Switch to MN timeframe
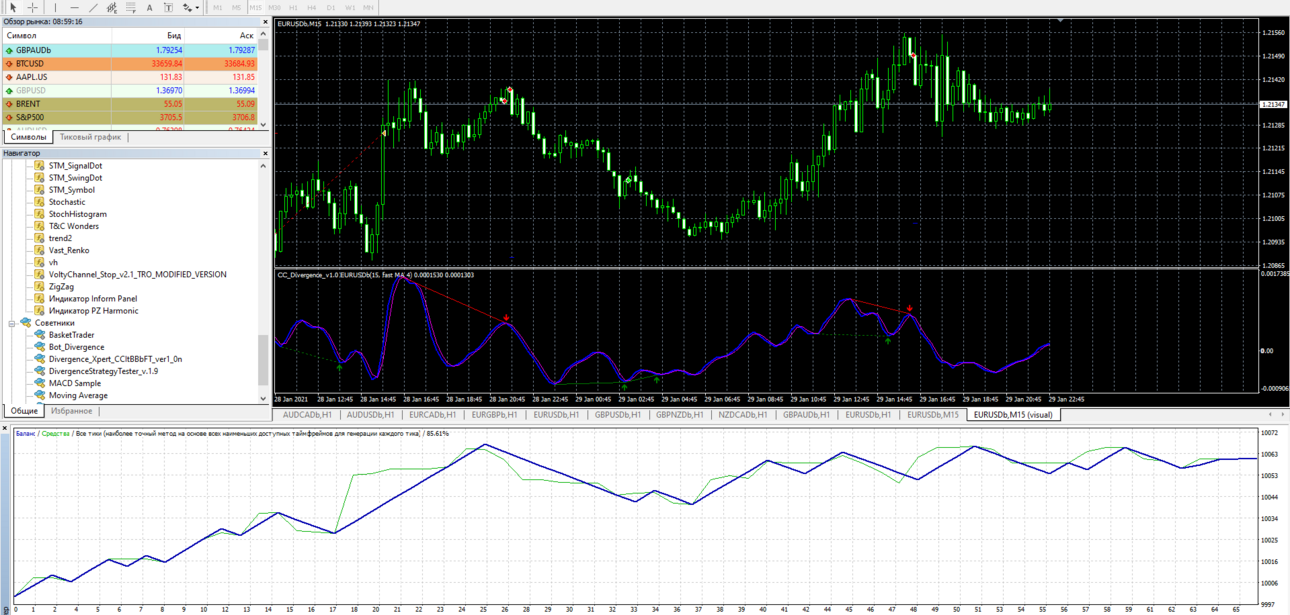Image resolution: width=1290 pixels, height=615 pixels. (x=368, y=7)
